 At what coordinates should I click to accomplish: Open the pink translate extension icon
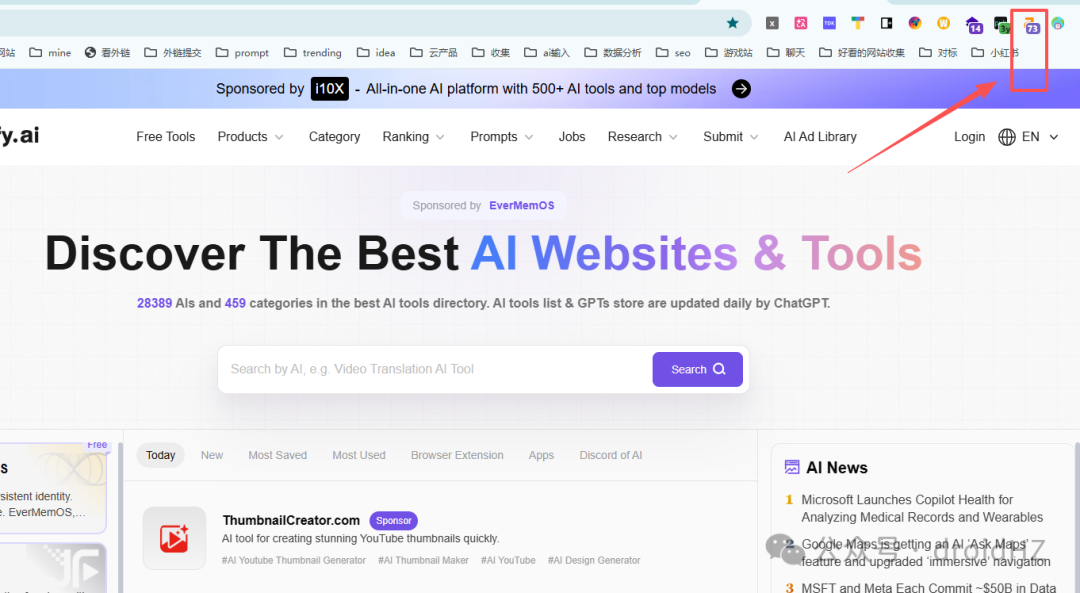tap(800, 23)
